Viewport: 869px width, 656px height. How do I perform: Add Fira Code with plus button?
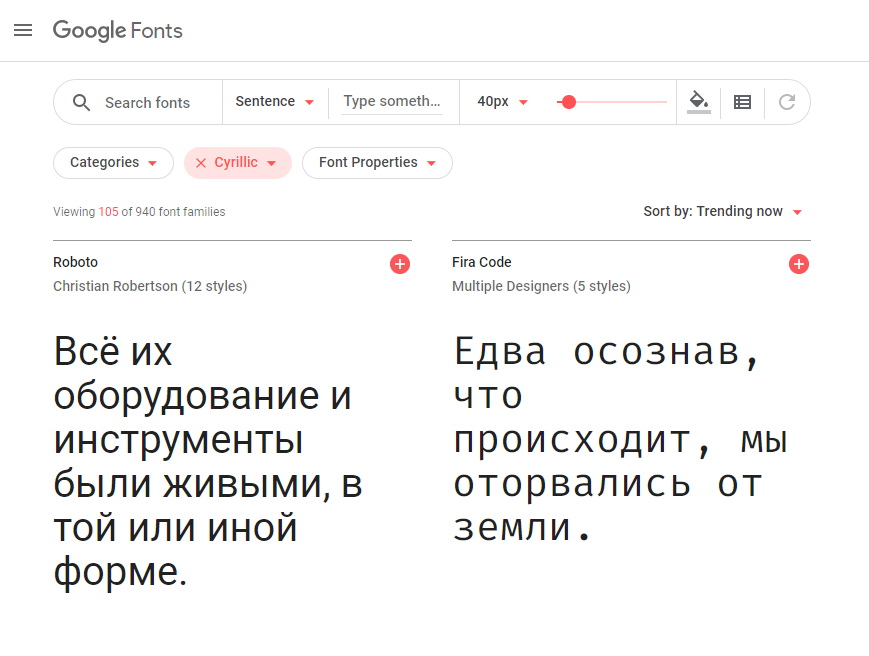tap(799, 264)
